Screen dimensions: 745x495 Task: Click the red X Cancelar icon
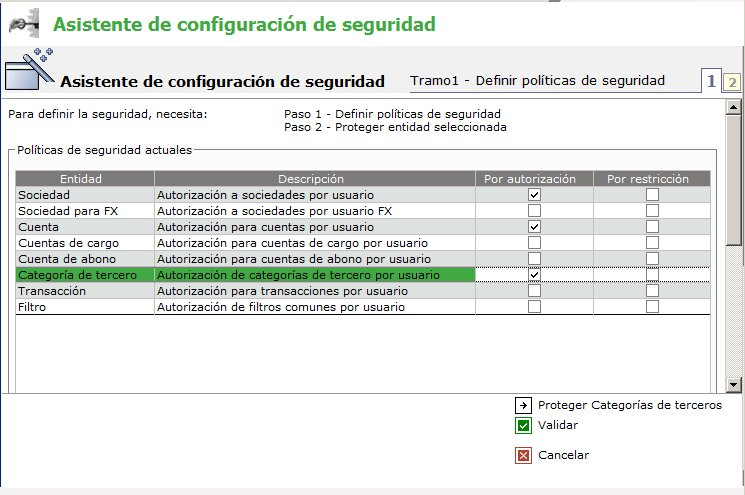click(x=523, y=455)
